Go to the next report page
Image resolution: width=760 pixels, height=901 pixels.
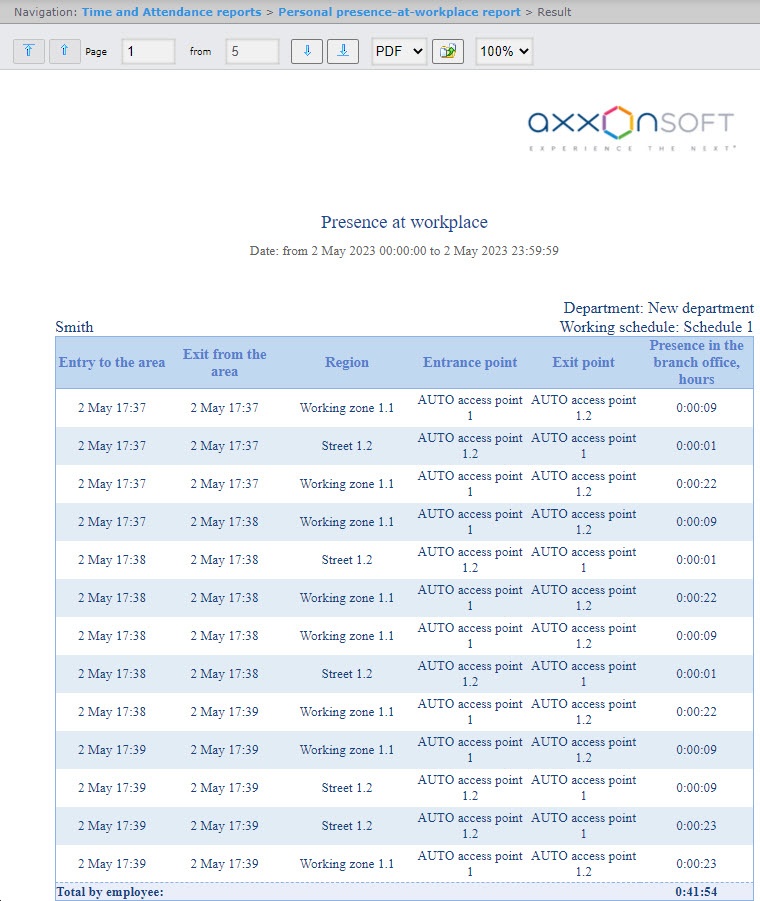coord(307,51)
